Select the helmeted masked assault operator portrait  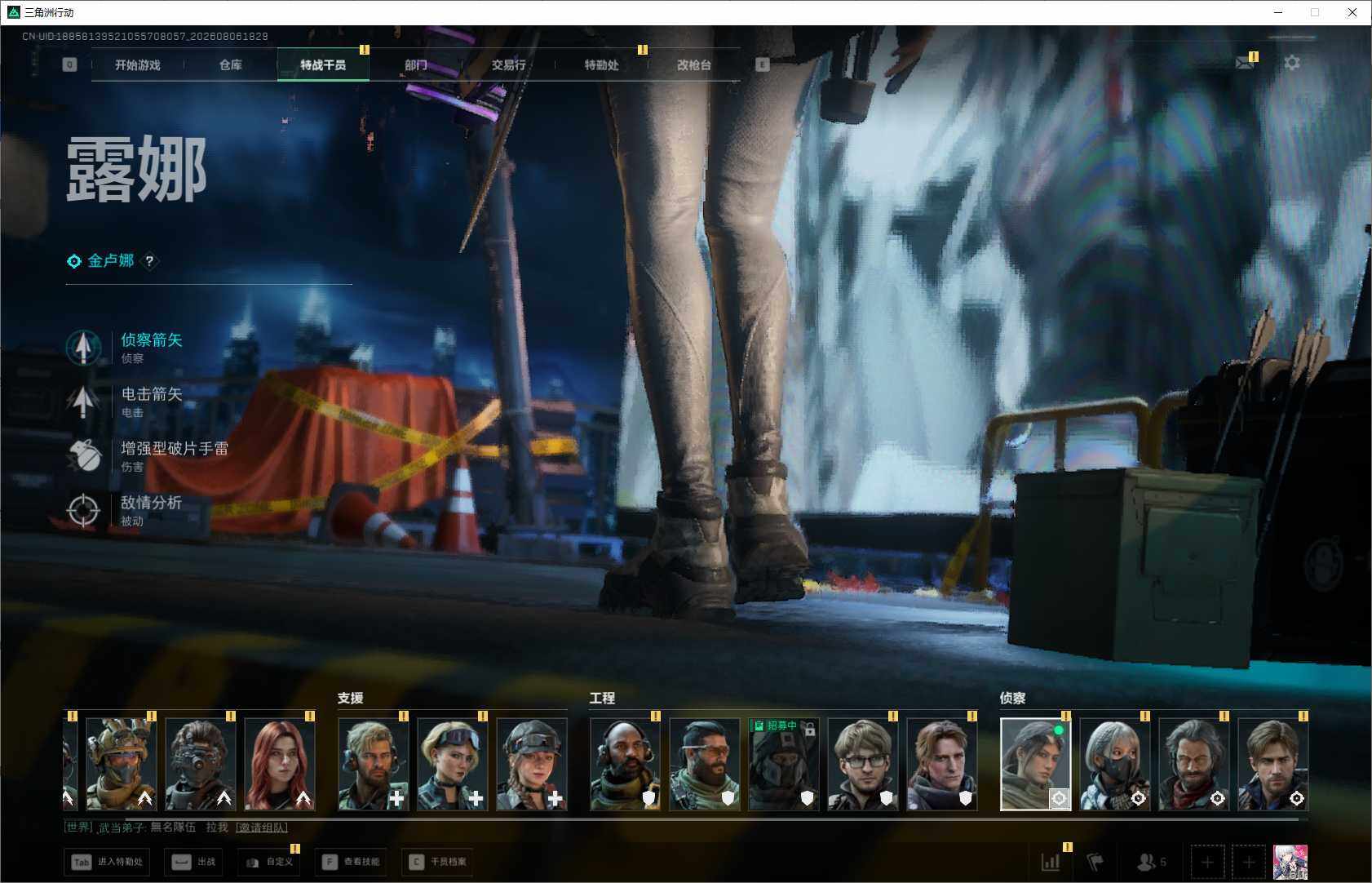[122, 764]
